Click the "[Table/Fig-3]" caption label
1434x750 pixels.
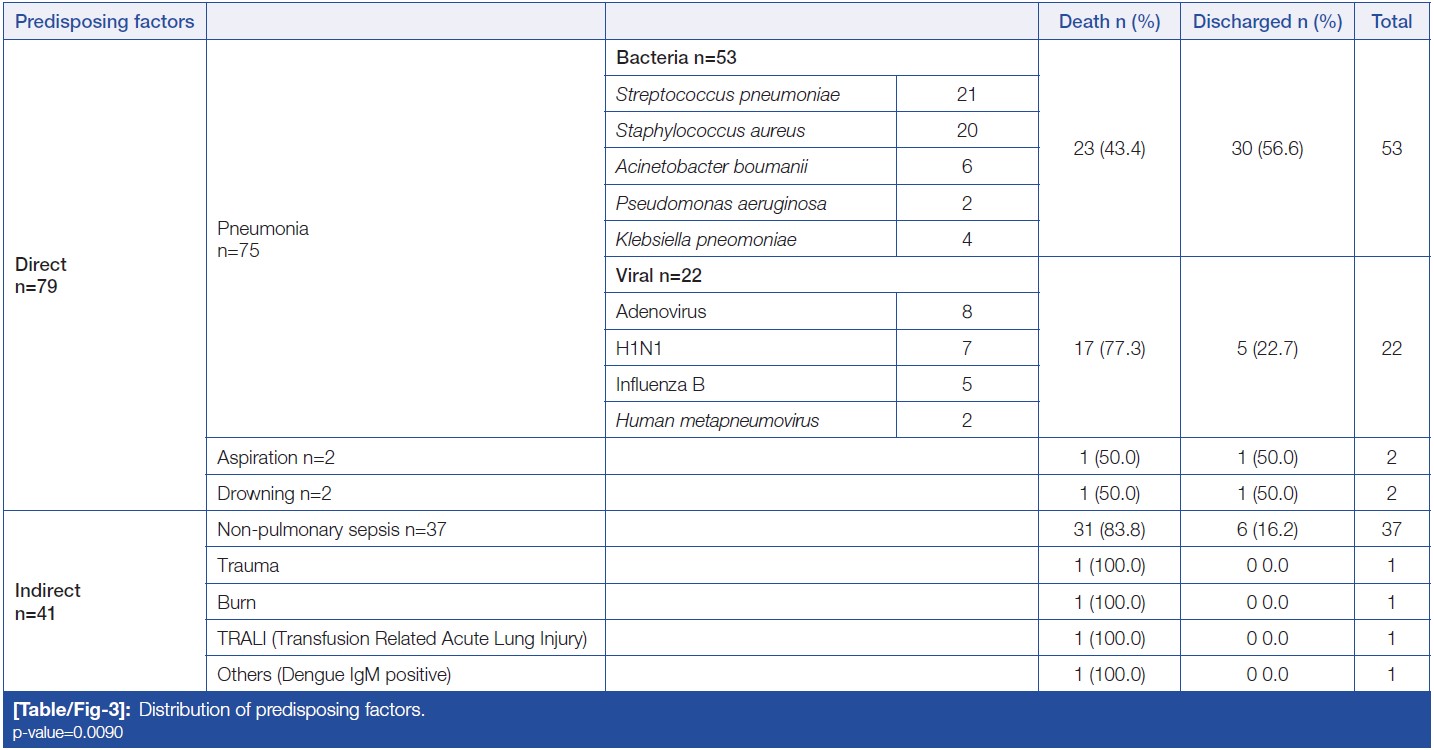point(71,711)
